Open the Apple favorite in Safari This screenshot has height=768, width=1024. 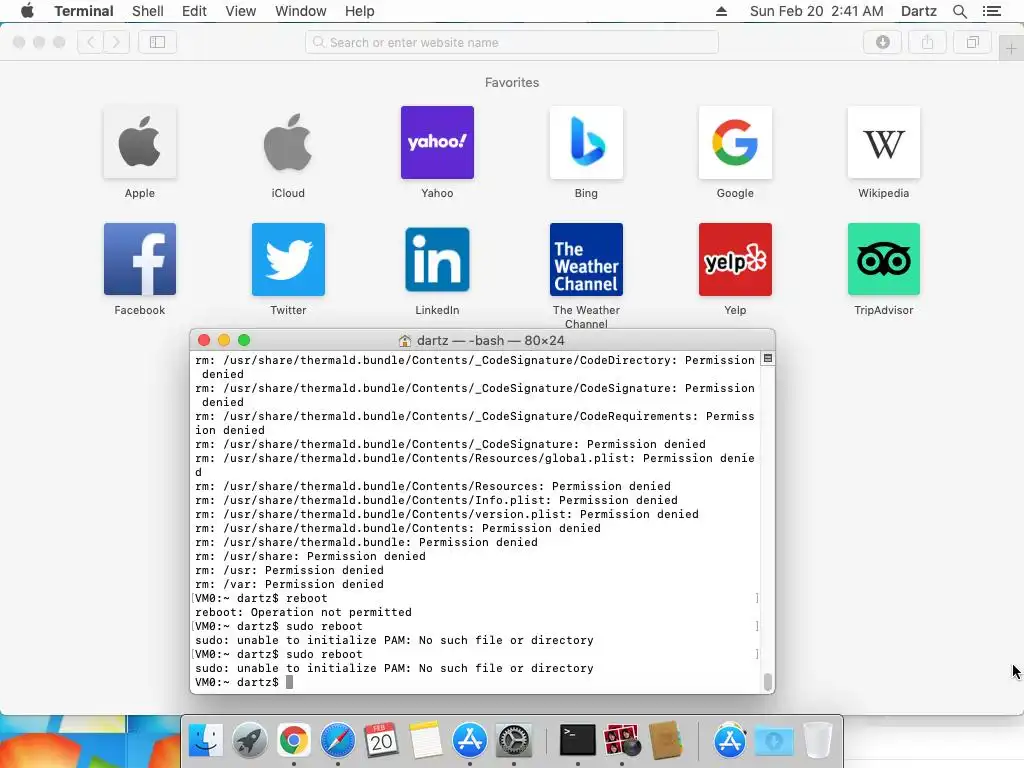140,142
